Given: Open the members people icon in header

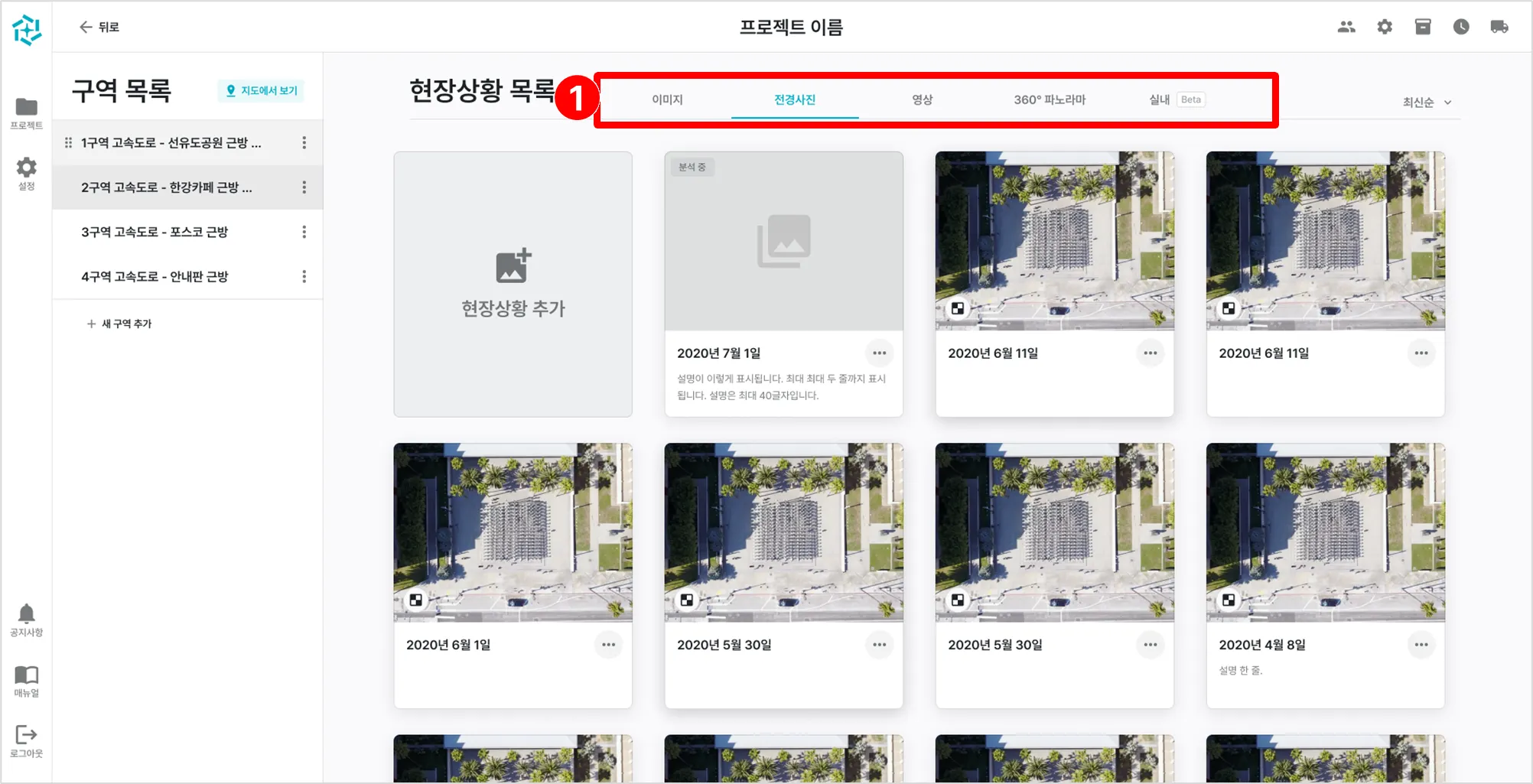Looking at the screenshot, I should click(x=1346, y=27).
